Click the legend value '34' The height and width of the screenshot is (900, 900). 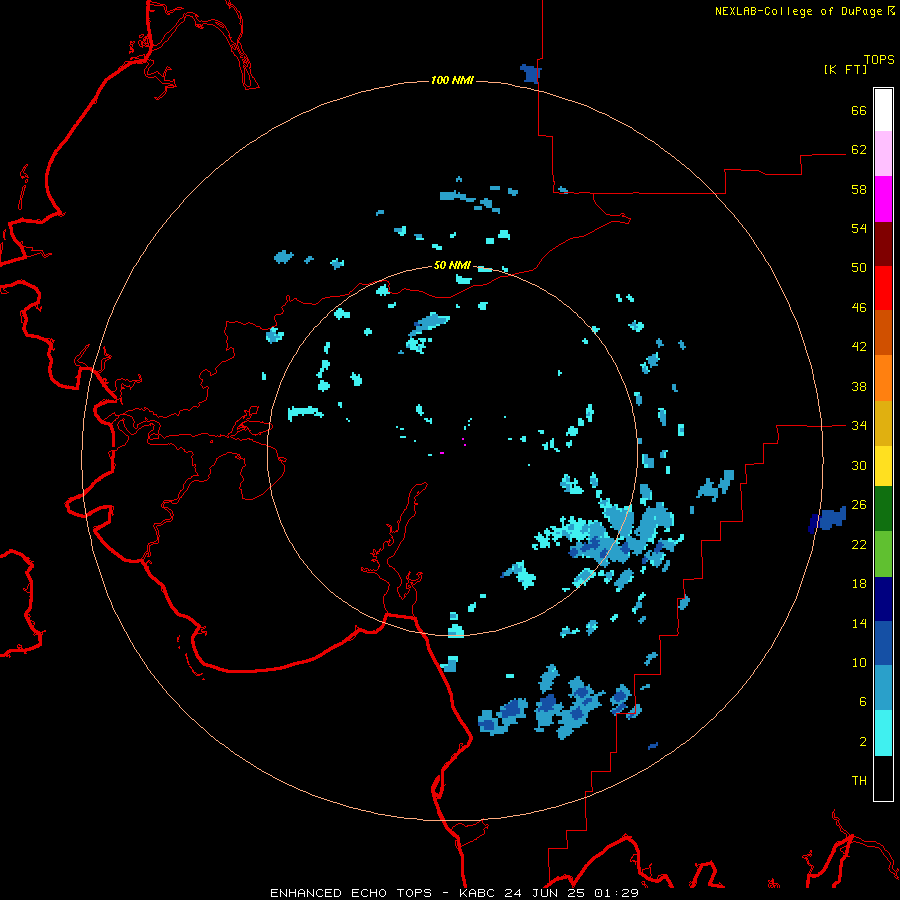coord(859,426)
